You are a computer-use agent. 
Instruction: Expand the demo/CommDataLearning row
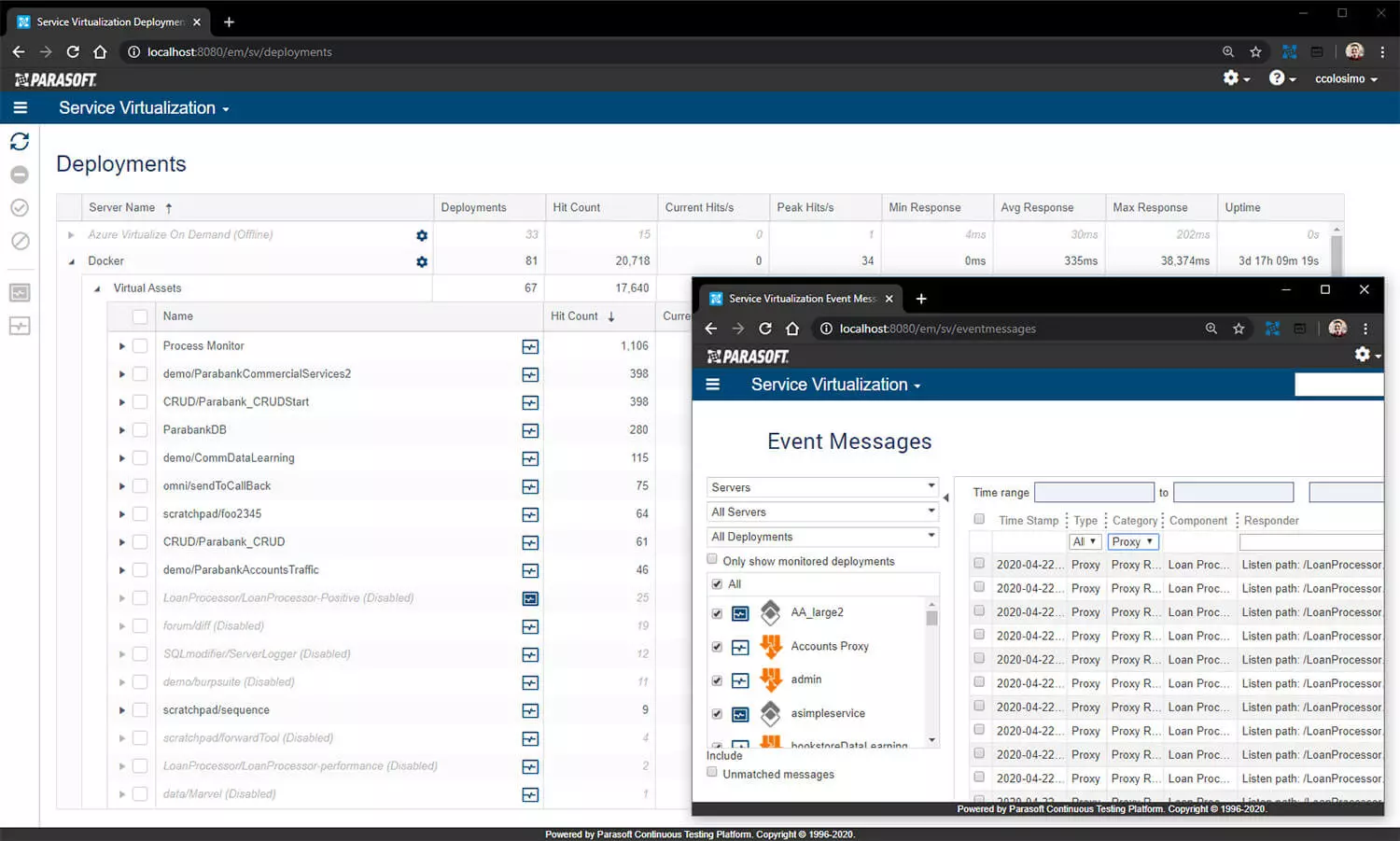click(121, 458)
